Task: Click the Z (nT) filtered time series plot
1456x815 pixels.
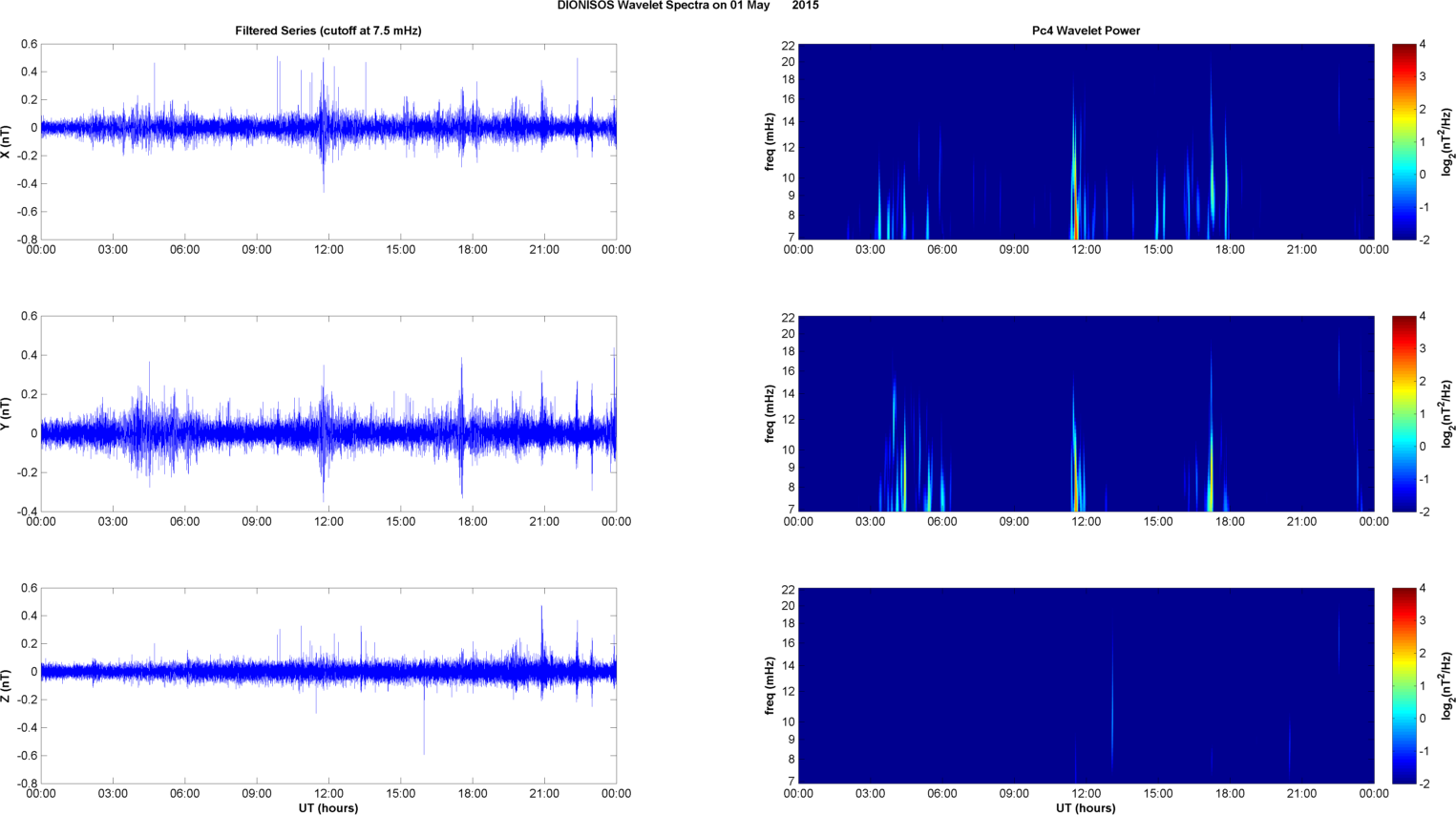Action: pos(328,685)
